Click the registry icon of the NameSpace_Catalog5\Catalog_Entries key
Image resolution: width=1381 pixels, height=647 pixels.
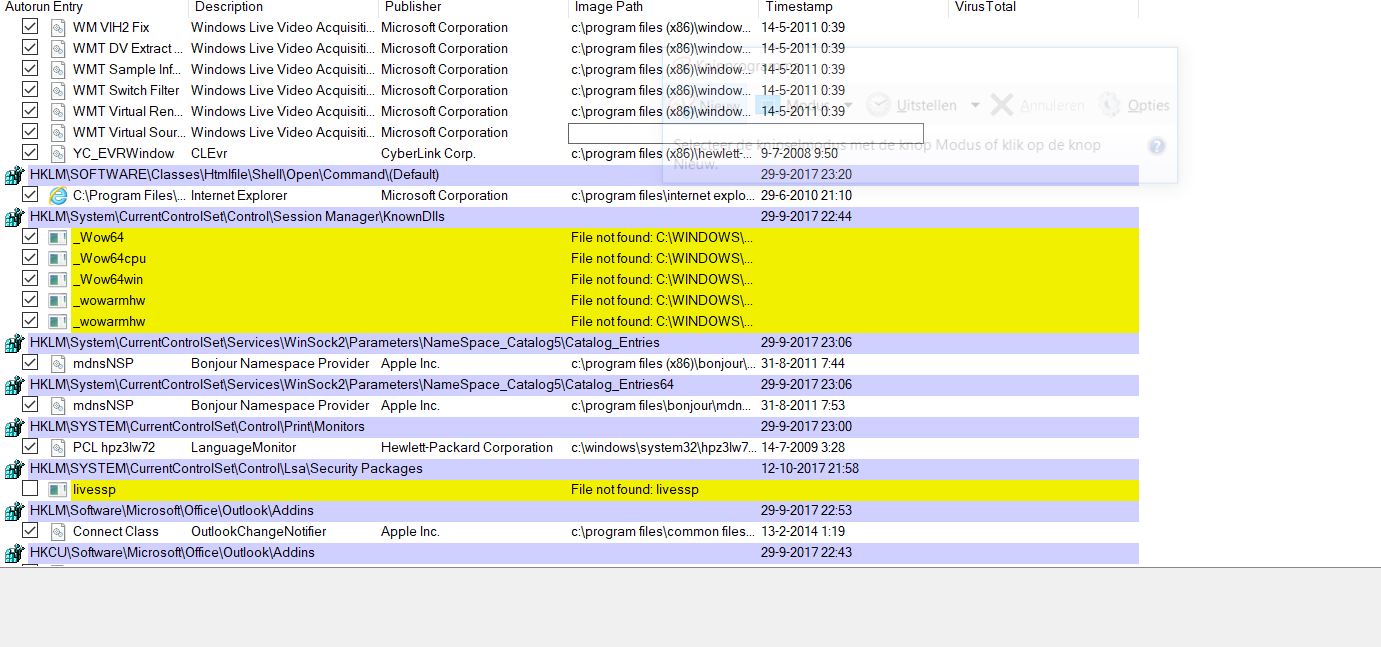[x=13, y=343]
